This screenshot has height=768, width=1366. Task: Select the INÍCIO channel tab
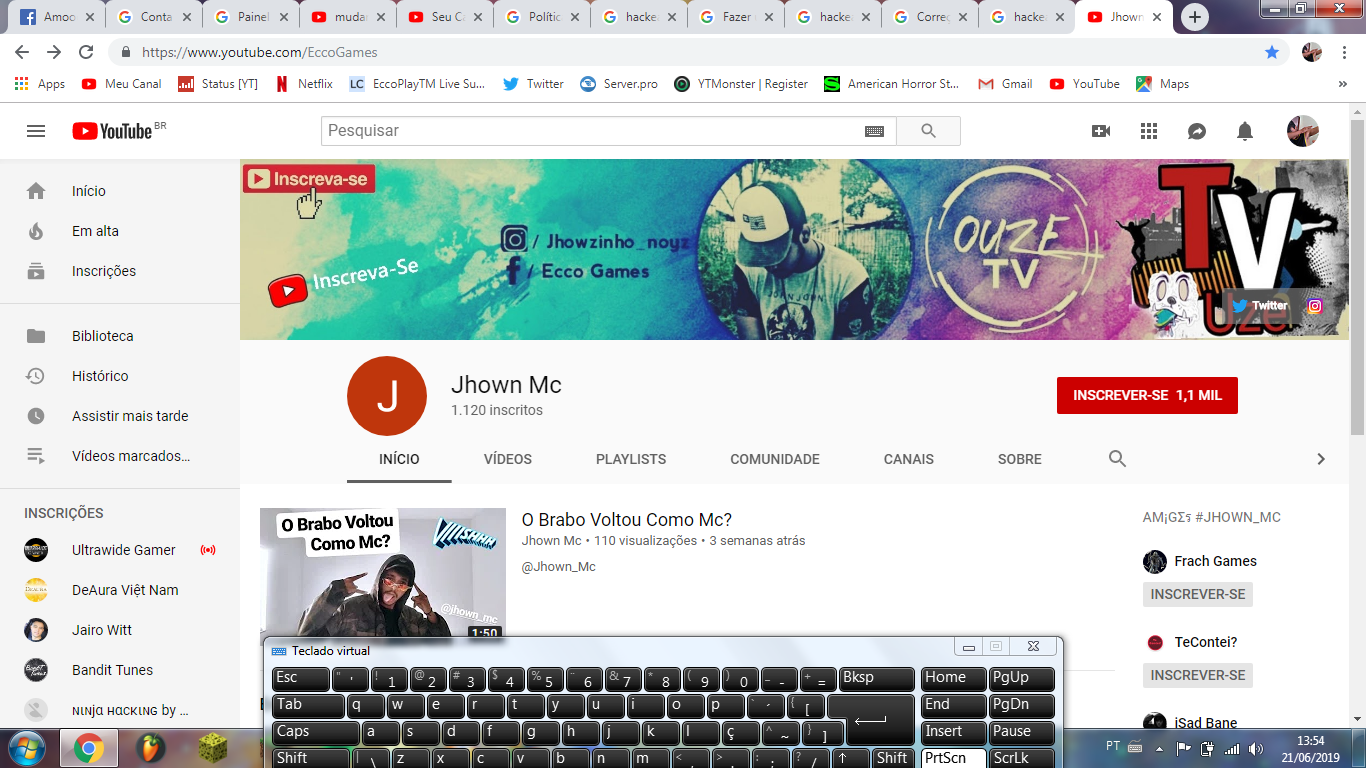399,459
